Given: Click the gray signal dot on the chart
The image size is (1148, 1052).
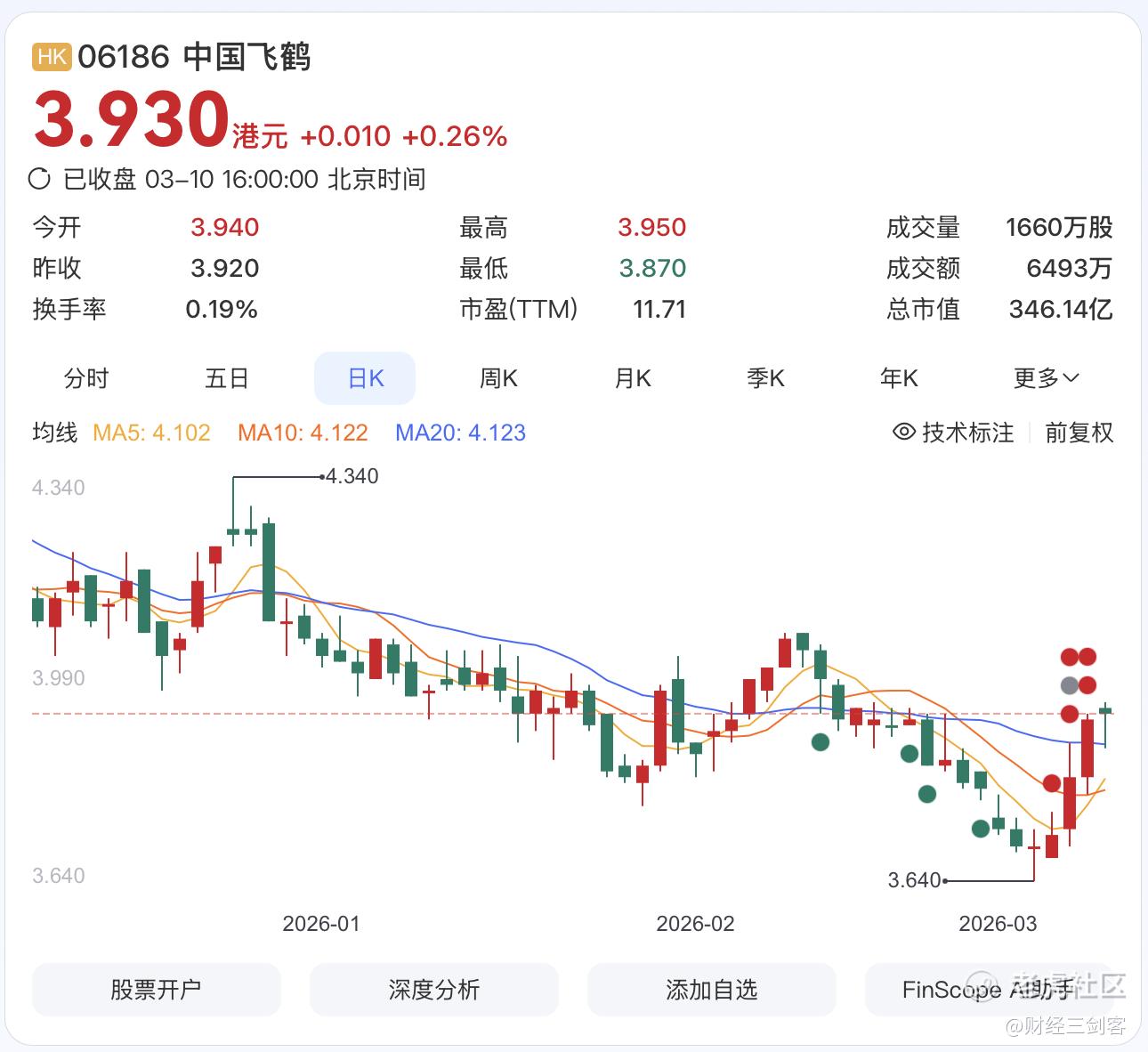Looking at the screenshot, I should tap(1070, 685).
